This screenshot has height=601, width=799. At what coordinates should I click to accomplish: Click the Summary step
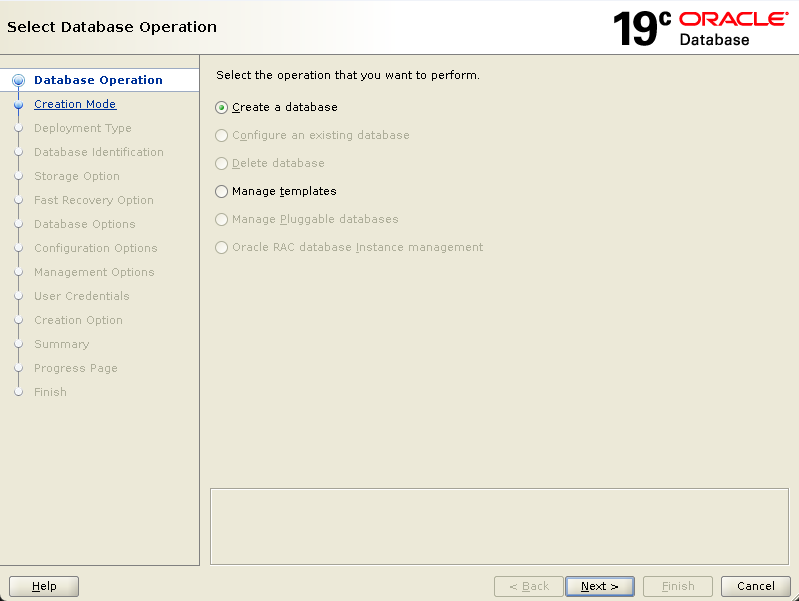click(x=62, y=344)
